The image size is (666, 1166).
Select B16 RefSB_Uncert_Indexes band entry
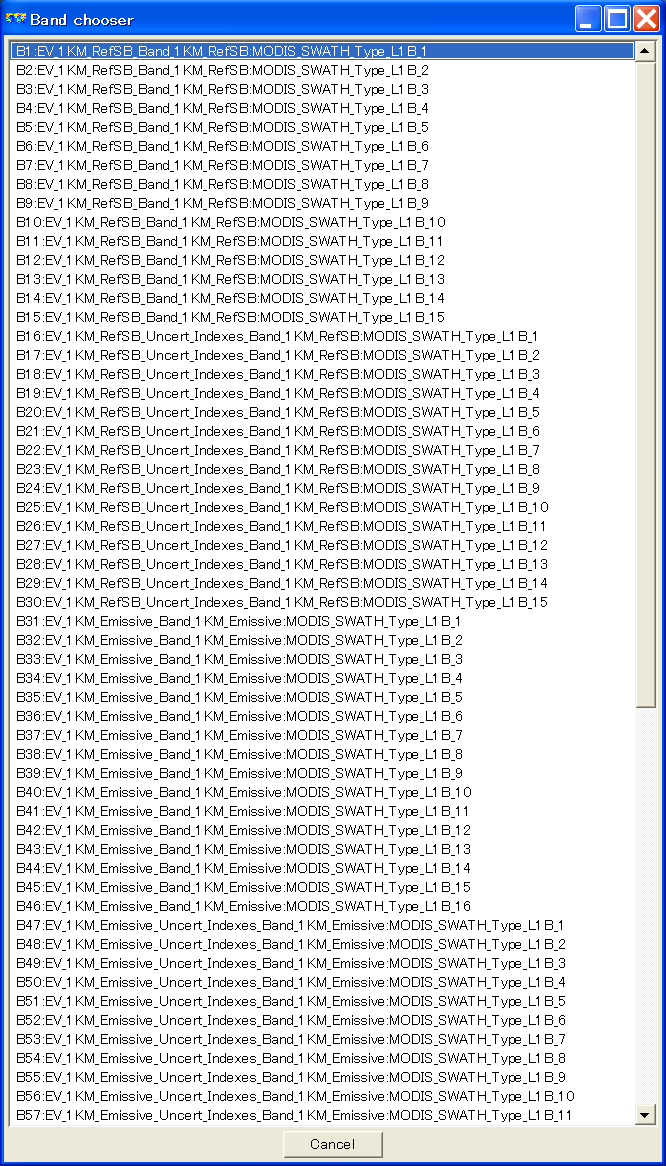(323, 336)
